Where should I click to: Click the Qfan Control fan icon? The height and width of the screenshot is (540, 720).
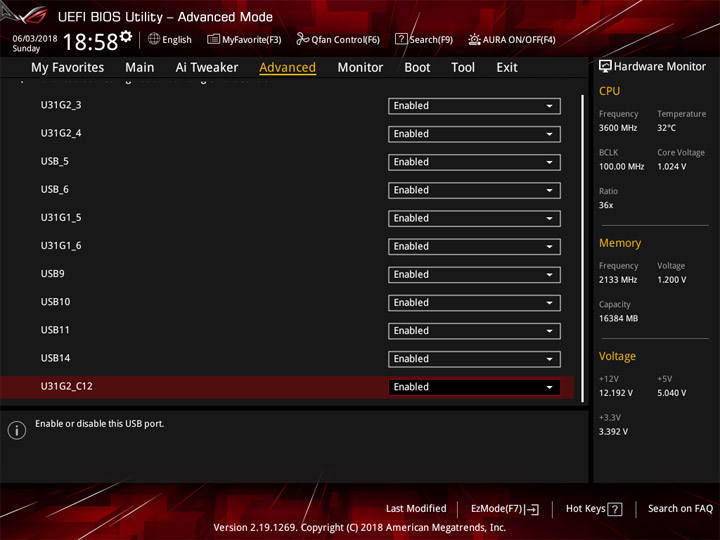(302, 39)
